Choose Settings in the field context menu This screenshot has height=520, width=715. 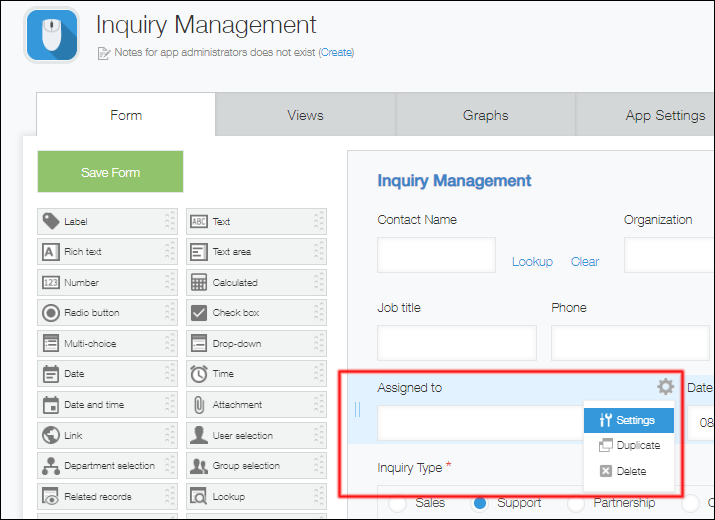click(x=628, y=420)
